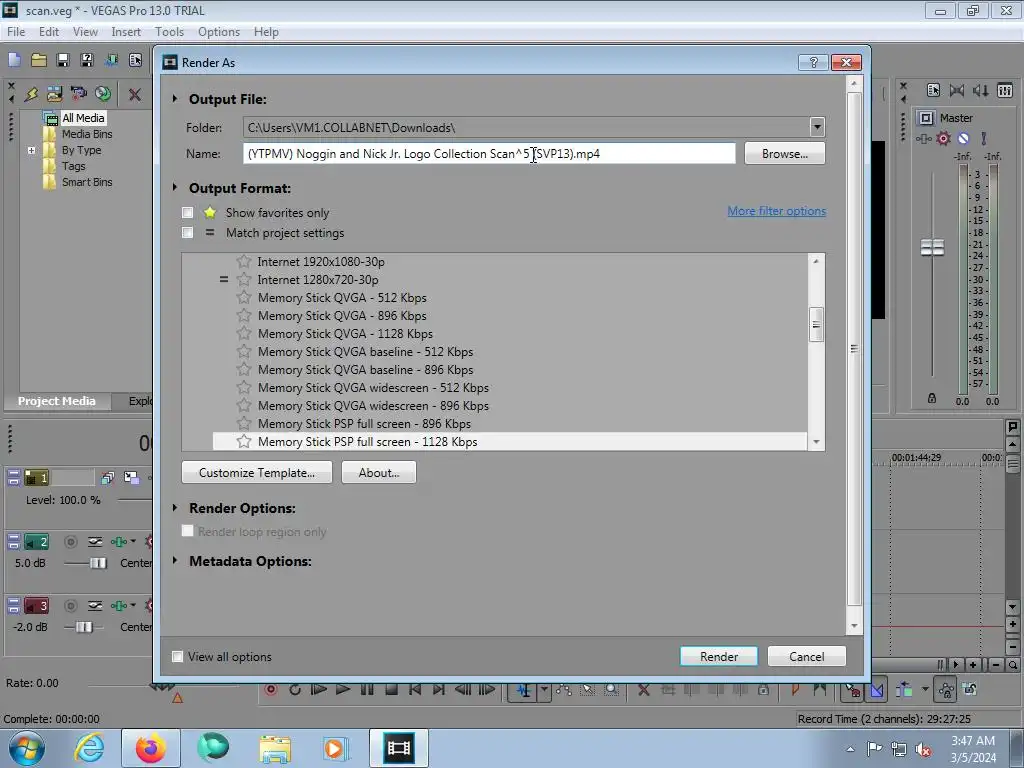The height and width of the screenshot is (768, 1024).
Task: Click the Save disk toolbar icon
Action: tap(63, 60)
